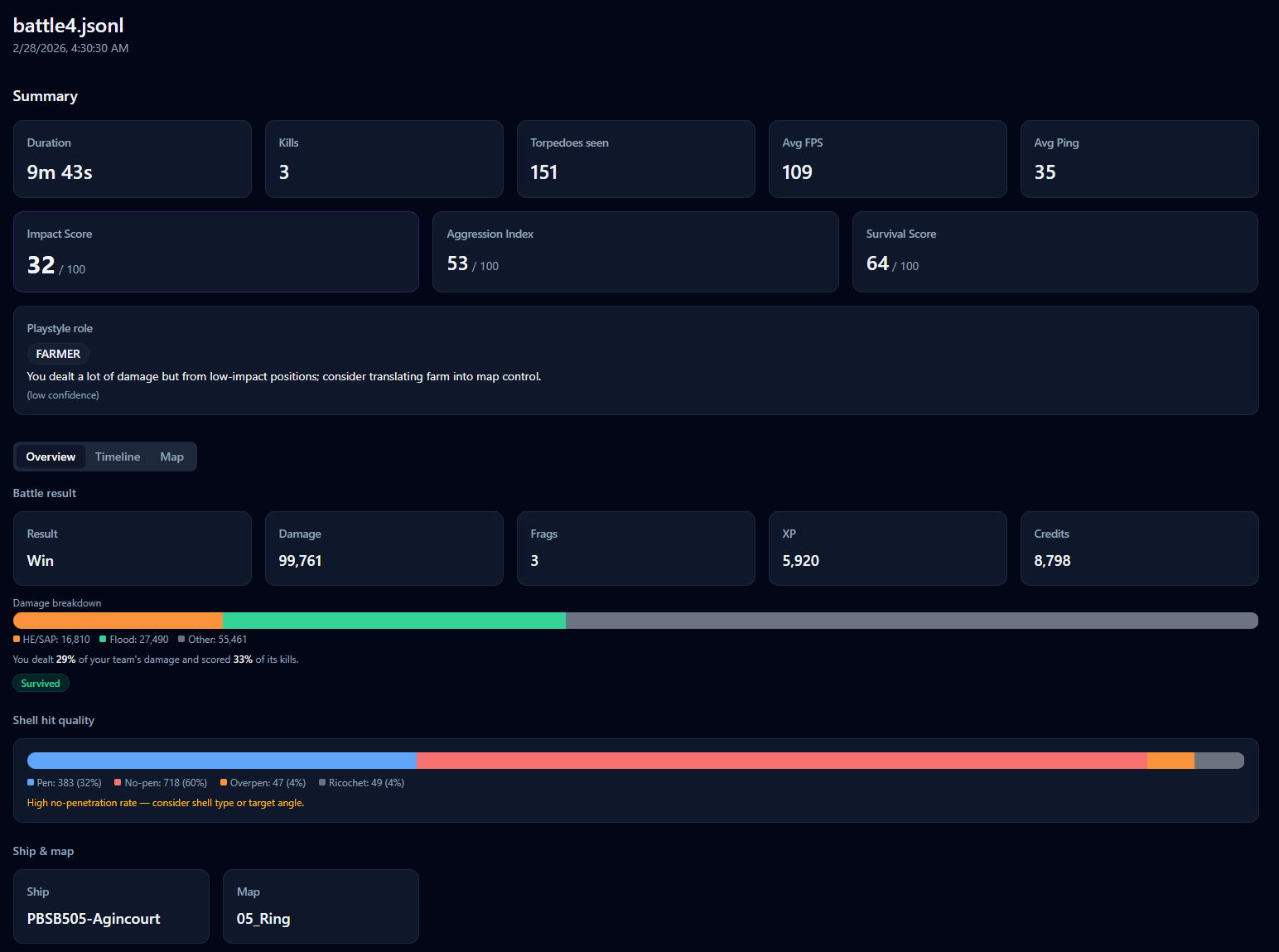Click the Ricochet legend swatch
This screenshot has height=952, width=1279.
[322, 782]
